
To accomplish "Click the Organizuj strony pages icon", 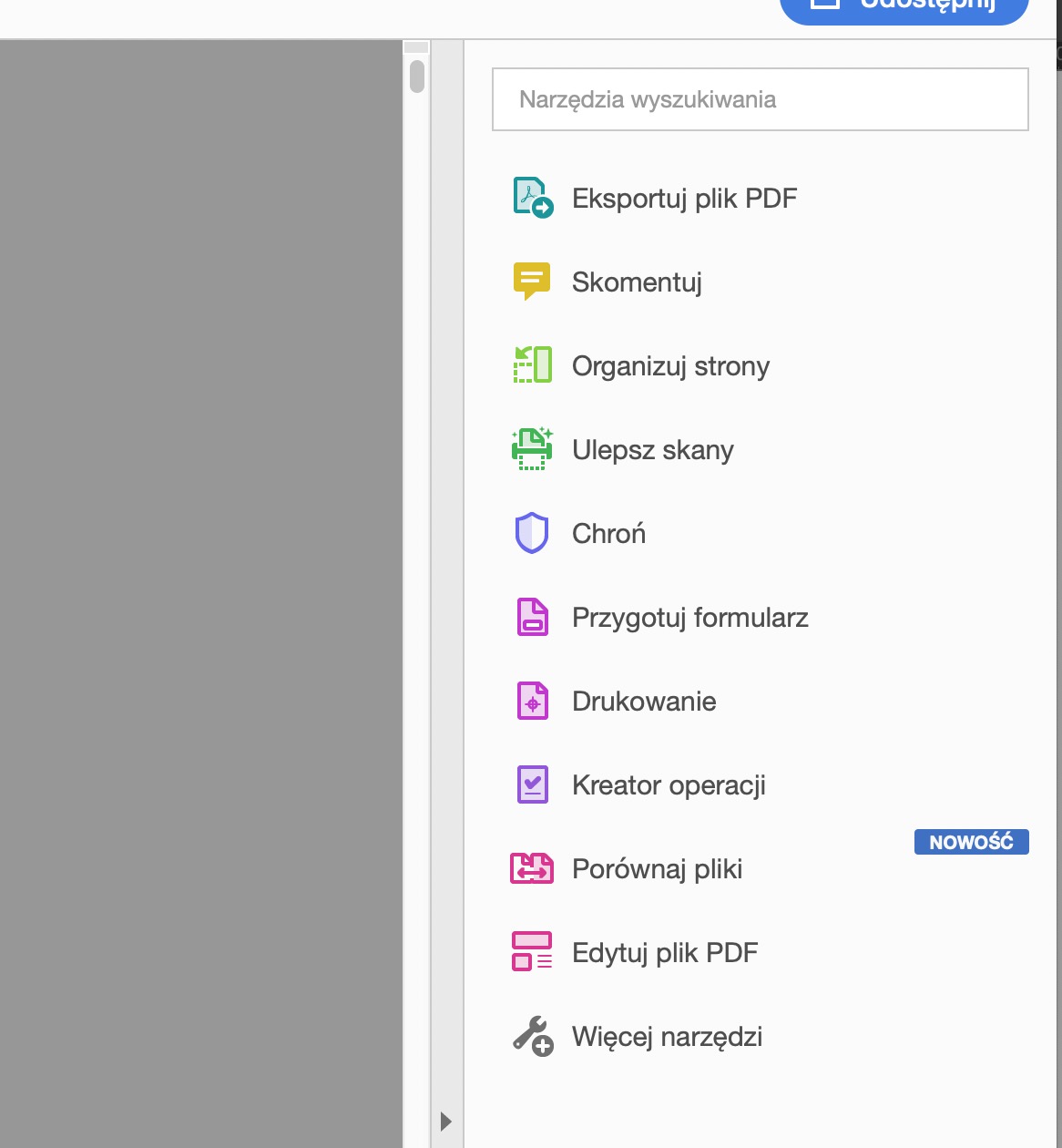I will tap(533, 364).
